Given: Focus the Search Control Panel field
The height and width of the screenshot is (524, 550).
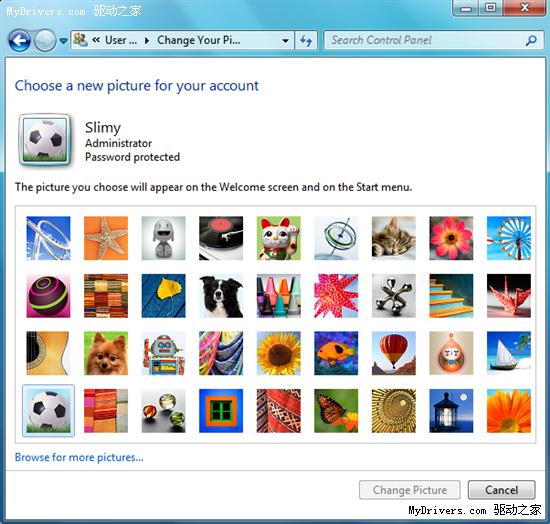Looking at the screenshot, I should (x=434, y=40).
